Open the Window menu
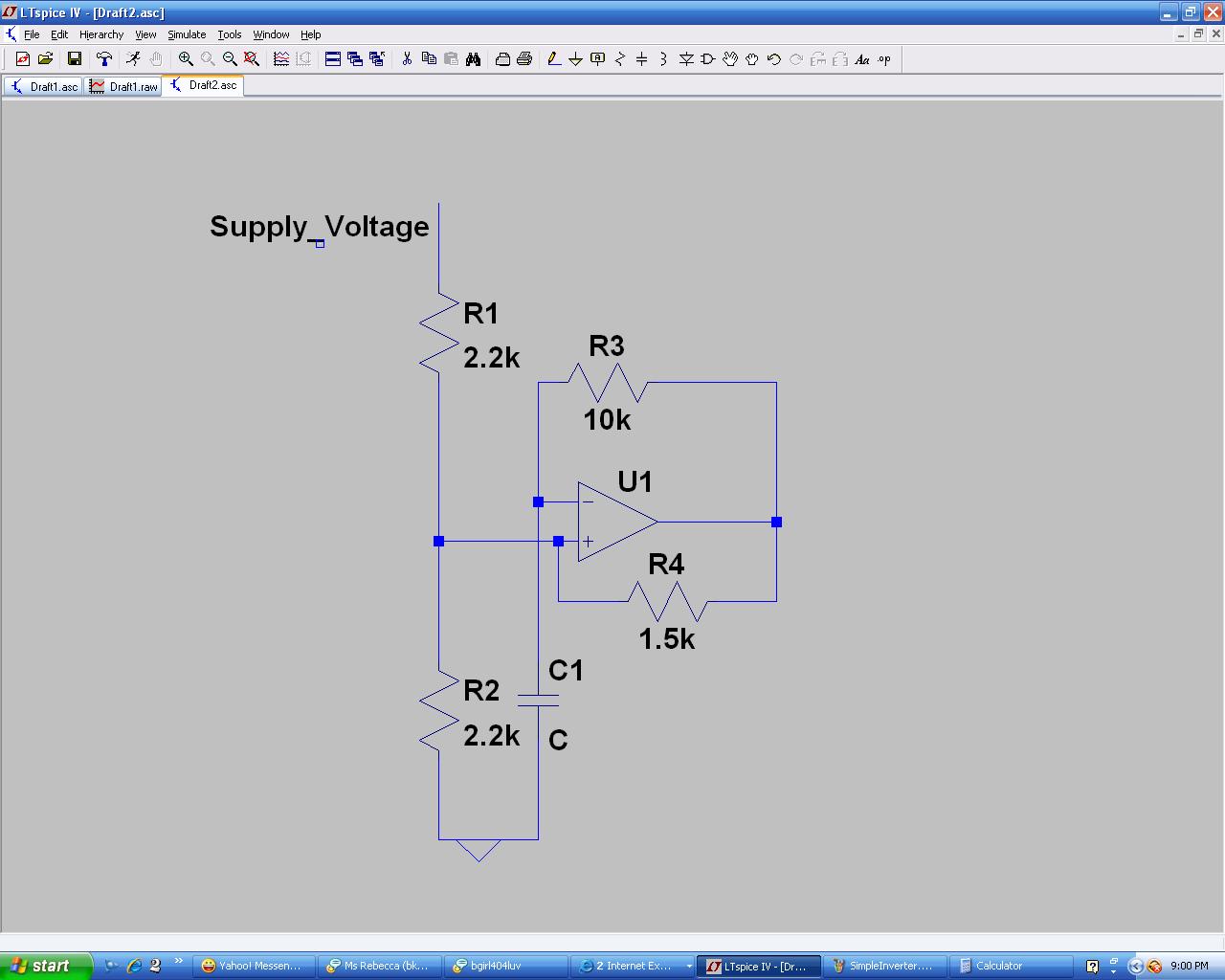This screenshot has width=1225, height=980. pyautogui.click(x=271, y=34)
